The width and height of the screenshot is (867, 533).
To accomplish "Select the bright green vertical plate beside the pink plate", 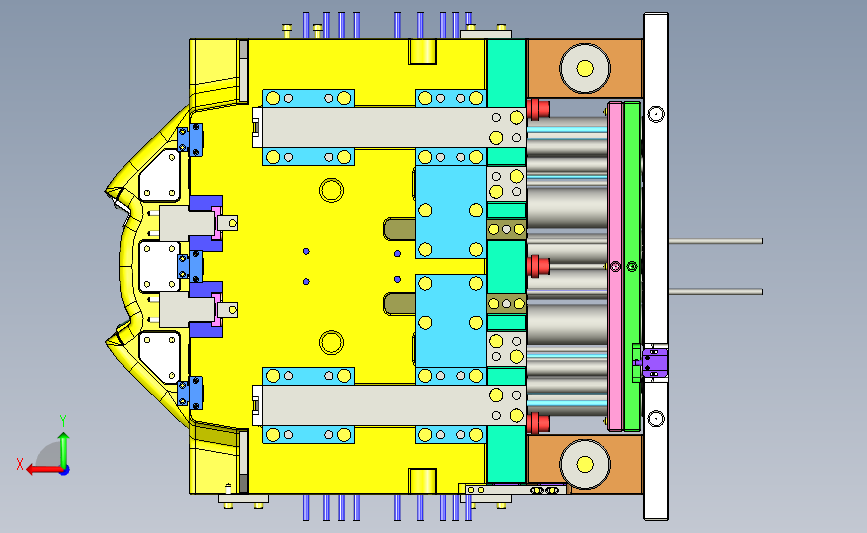I will (x=631, y=266).
